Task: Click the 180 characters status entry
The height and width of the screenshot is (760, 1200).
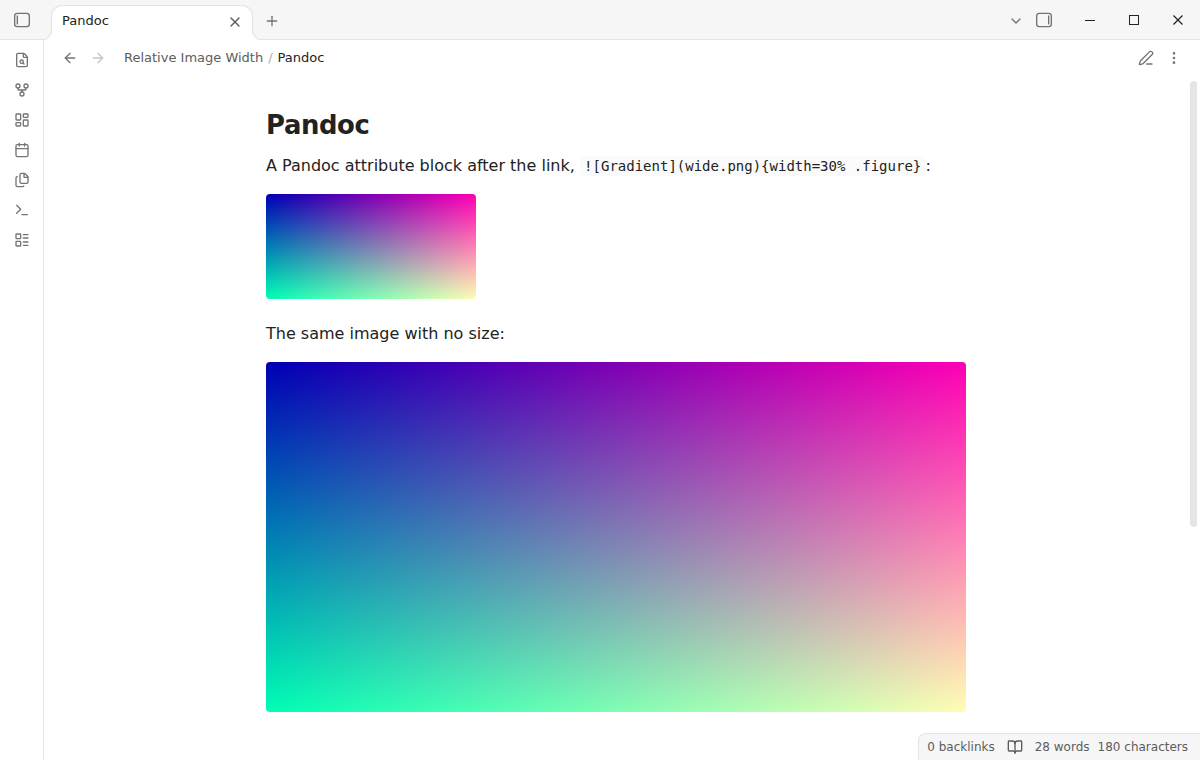Action: click(1143, 747)
